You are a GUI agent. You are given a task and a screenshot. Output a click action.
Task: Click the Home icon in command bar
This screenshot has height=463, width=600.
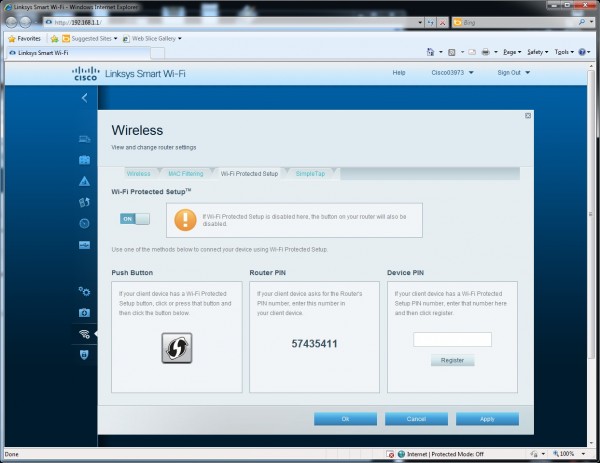pos(430,52)
